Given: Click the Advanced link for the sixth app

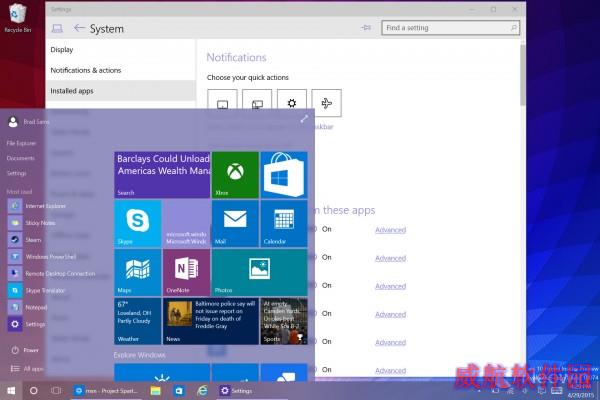Looking at the screenshot, I should coord(390,371).
